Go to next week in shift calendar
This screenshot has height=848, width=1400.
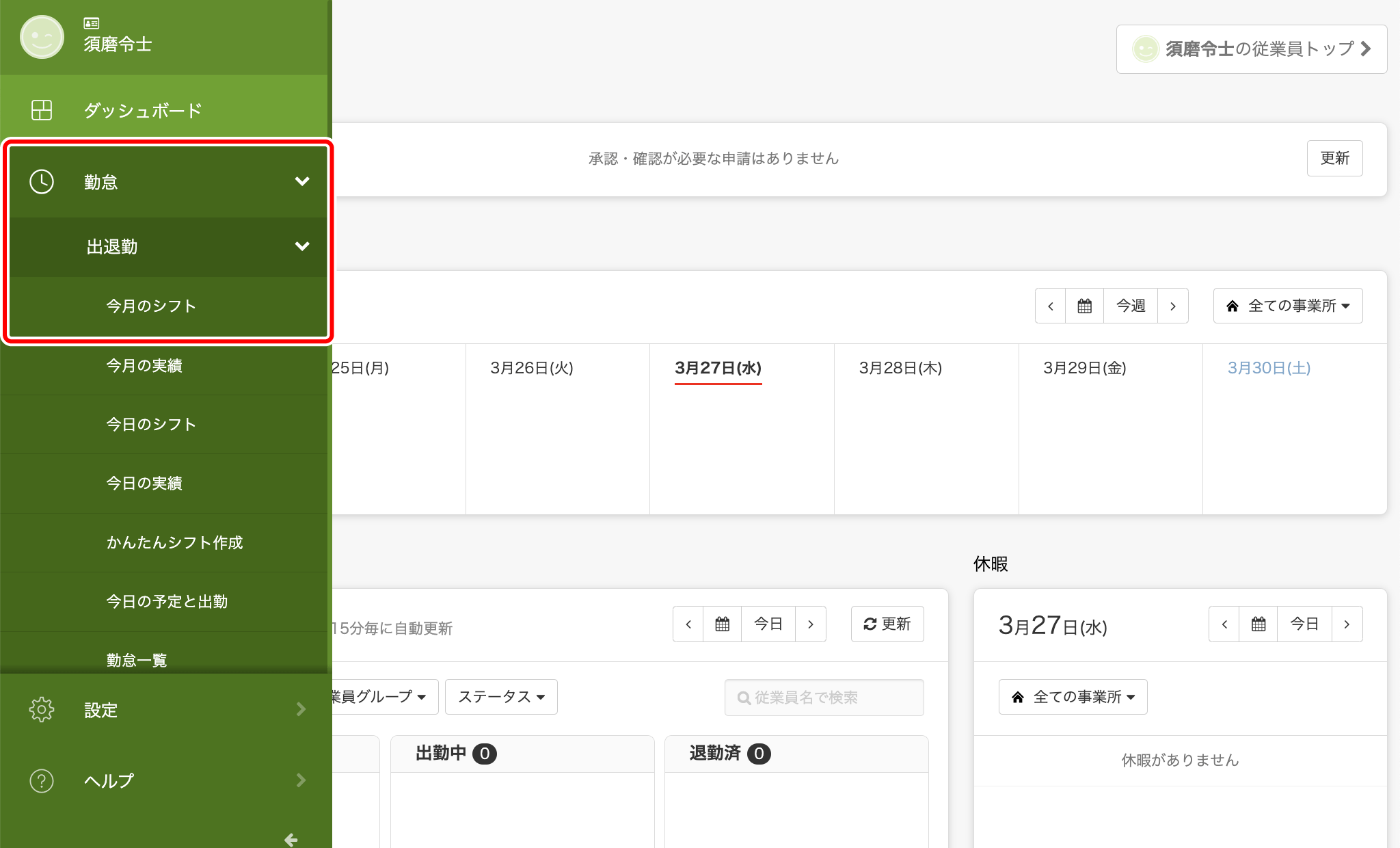1173,306
